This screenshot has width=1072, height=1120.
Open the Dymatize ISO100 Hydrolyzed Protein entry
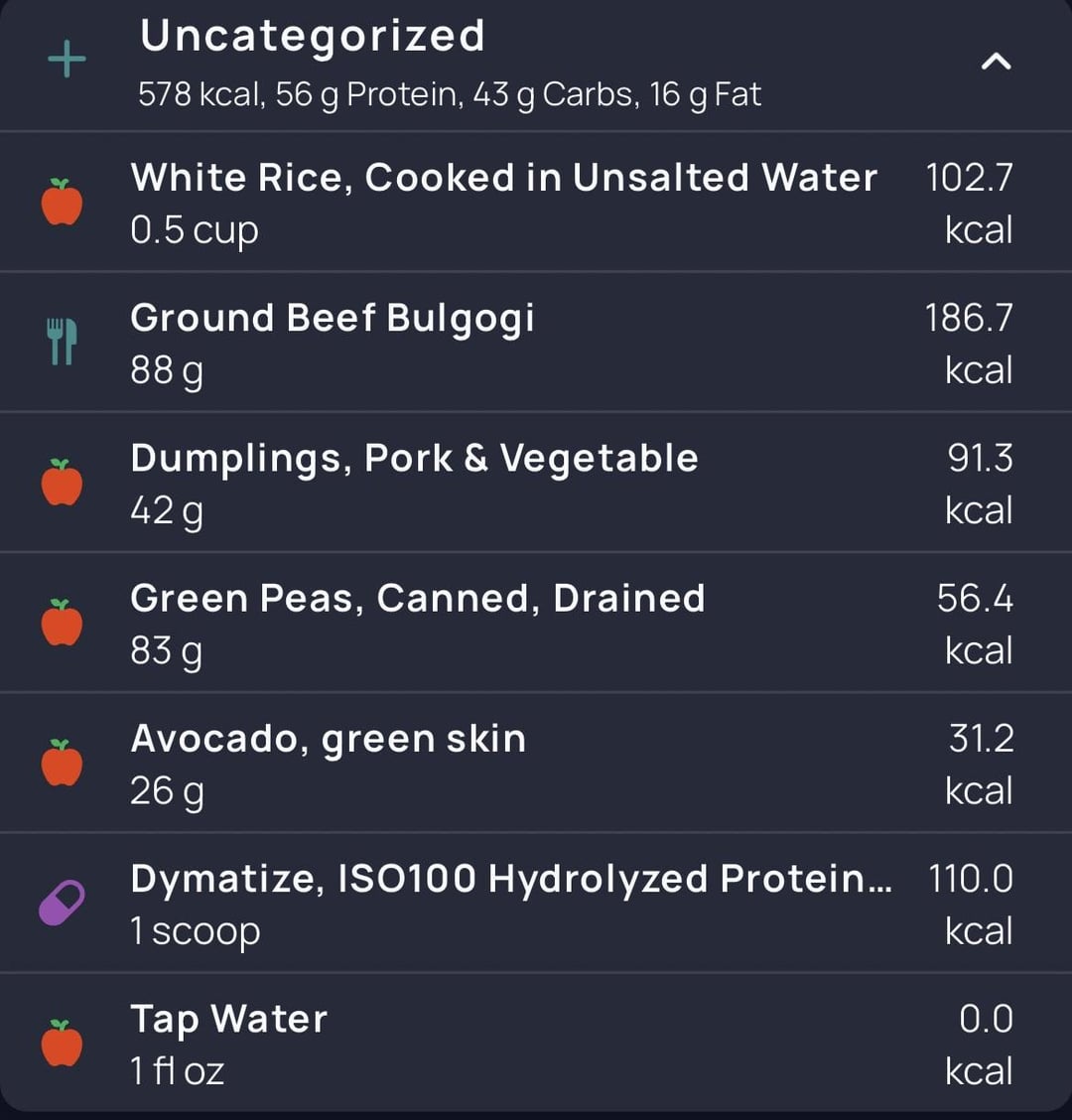tap(536, 903)
